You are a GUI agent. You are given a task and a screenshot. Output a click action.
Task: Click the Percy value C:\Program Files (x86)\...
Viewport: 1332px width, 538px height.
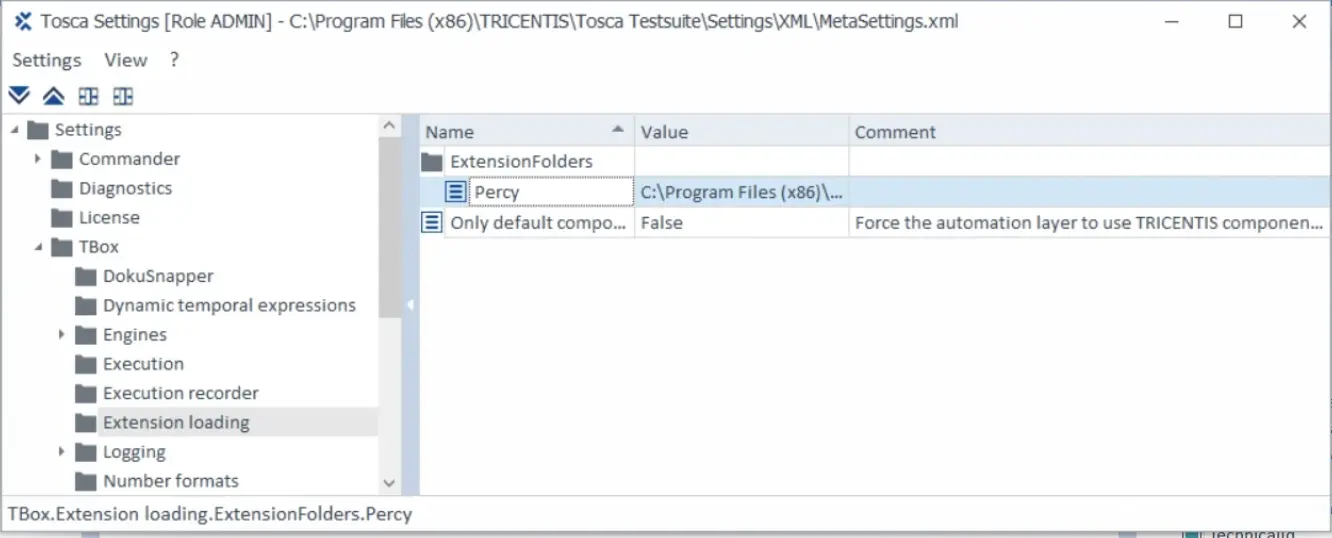[x=742, y=192]
